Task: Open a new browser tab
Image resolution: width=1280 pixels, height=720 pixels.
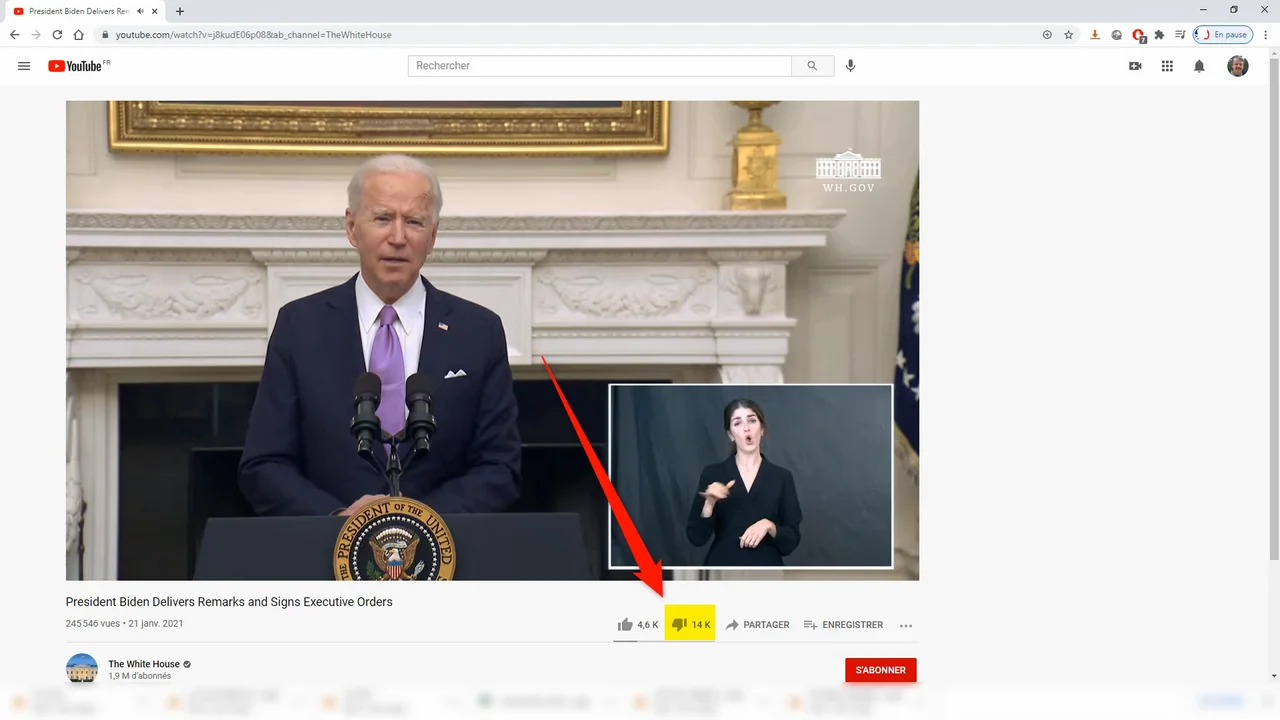Action: click(180, 11)
